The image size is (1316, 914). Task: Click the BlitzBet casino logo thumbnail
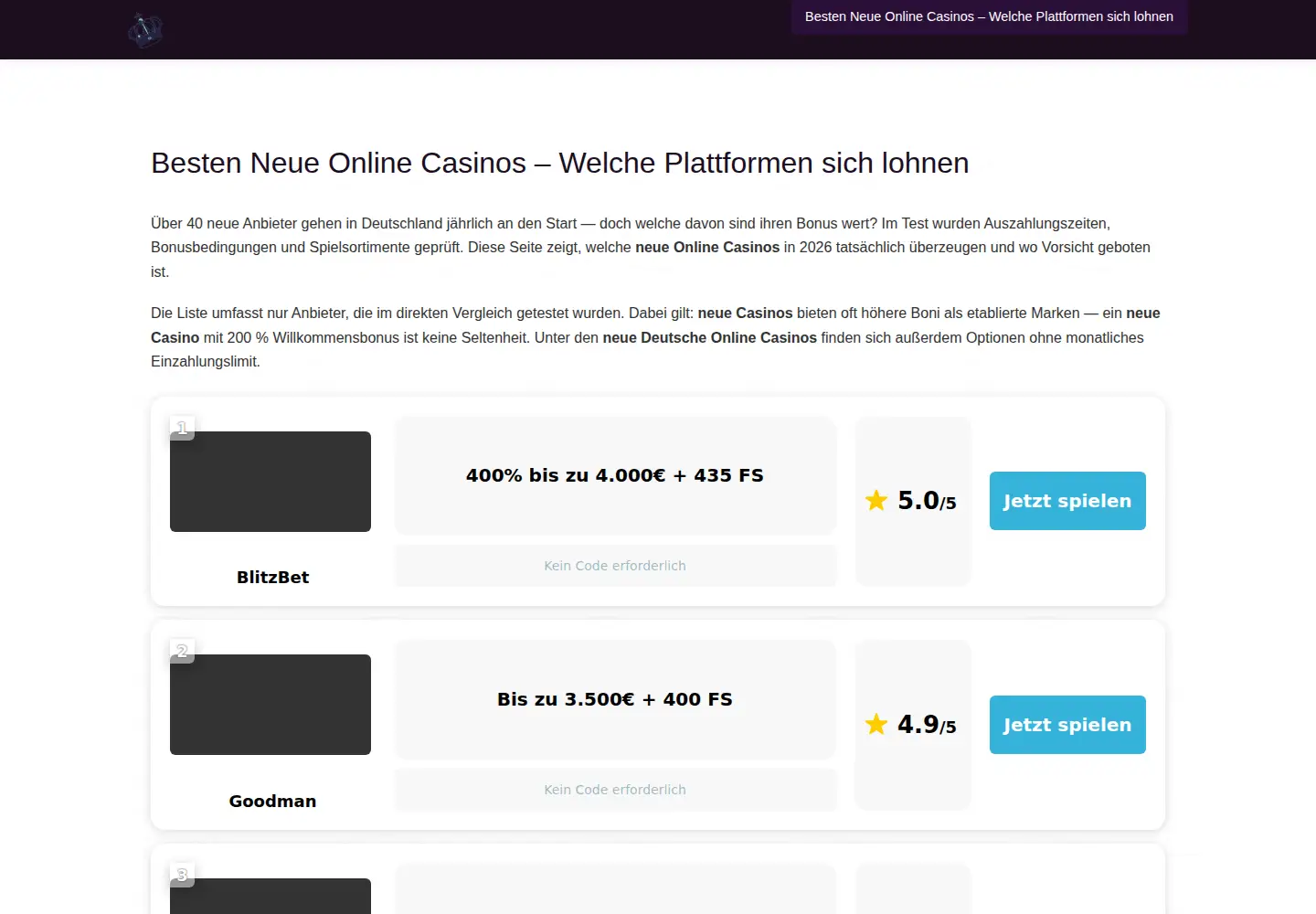(x=271, y=482)
